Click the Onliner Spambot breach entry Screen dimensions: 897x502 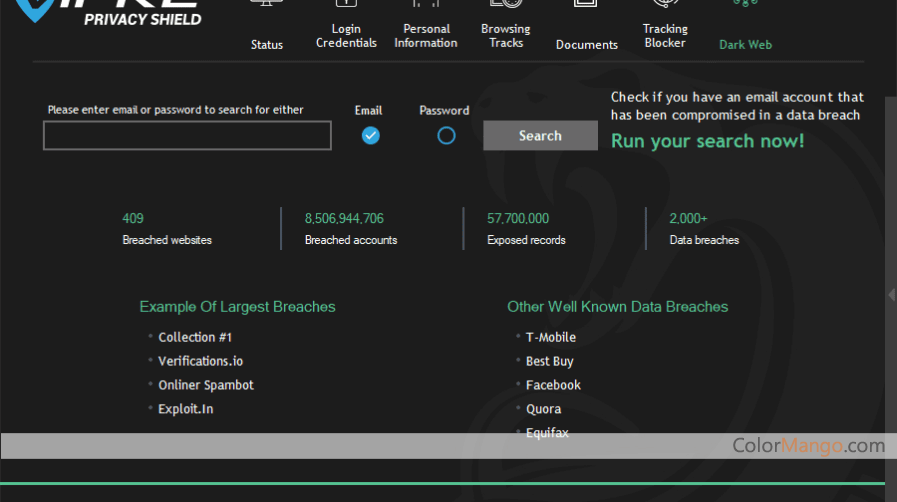pos(206,385)
